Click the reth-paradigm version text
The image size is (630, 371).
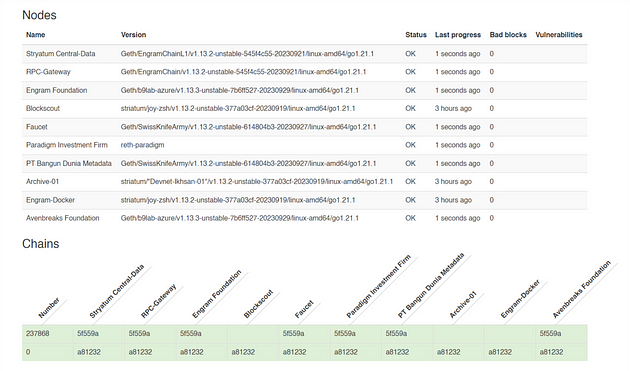click(143, 145)
